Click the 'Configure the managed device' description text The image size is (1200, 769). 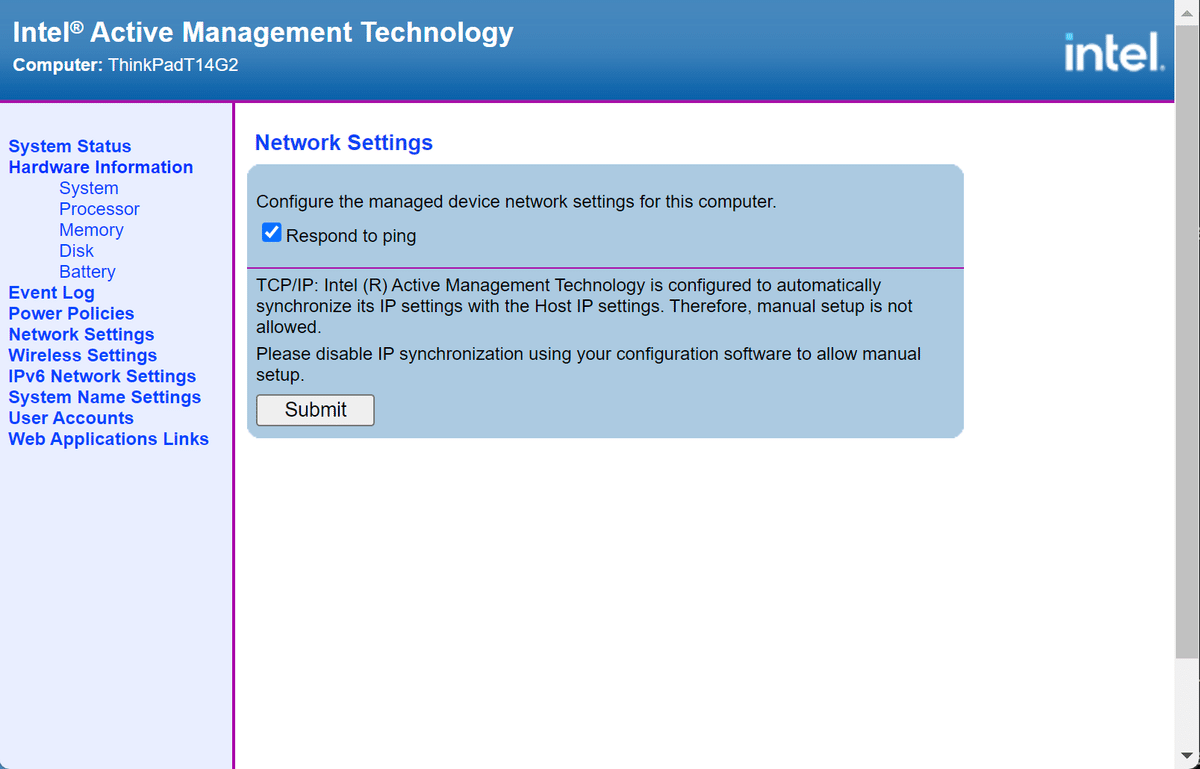tap(516, 202)
